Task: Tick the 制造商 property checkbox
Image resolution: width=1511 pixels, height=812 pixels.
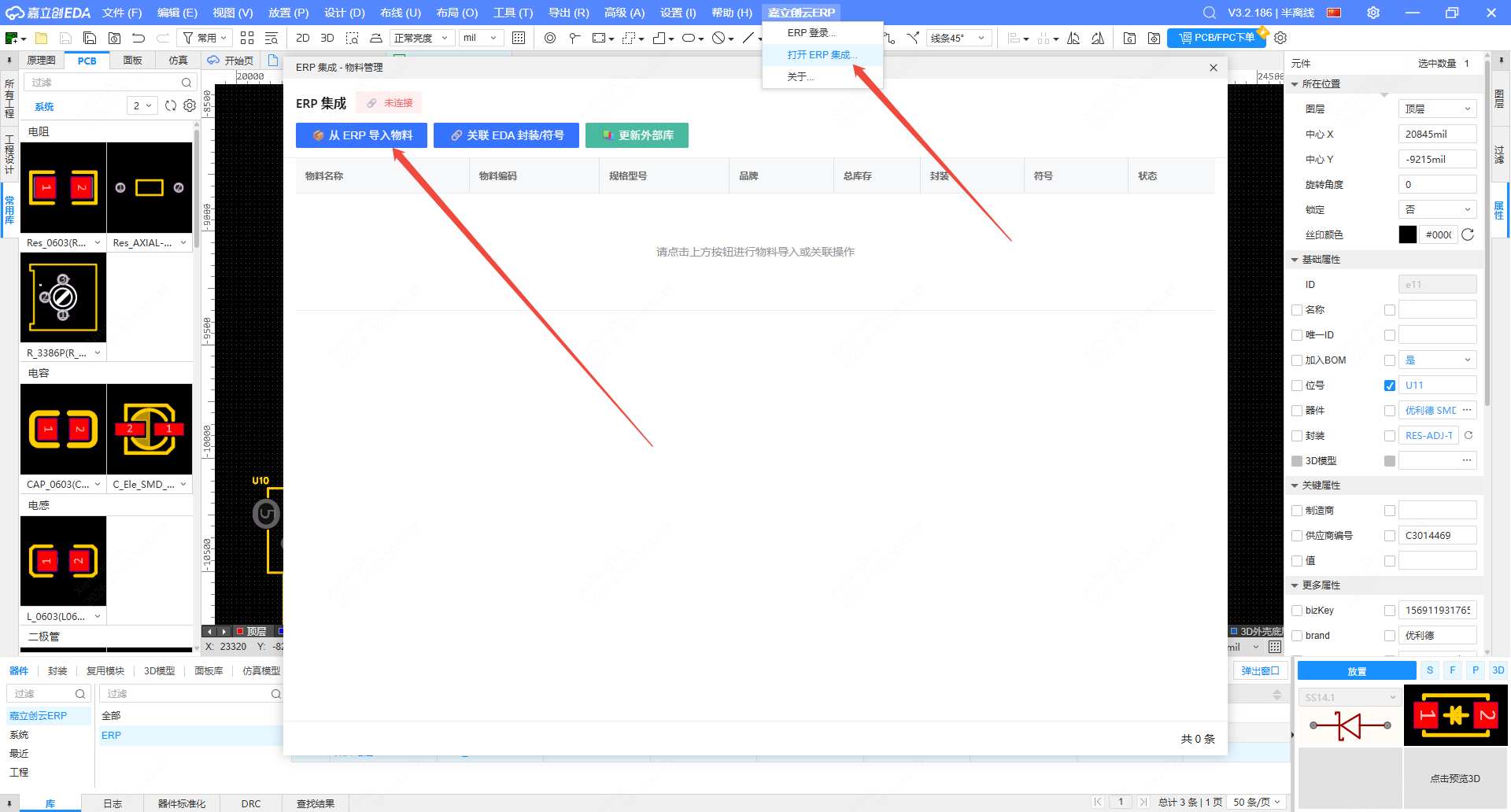Action: (1297, 511)
